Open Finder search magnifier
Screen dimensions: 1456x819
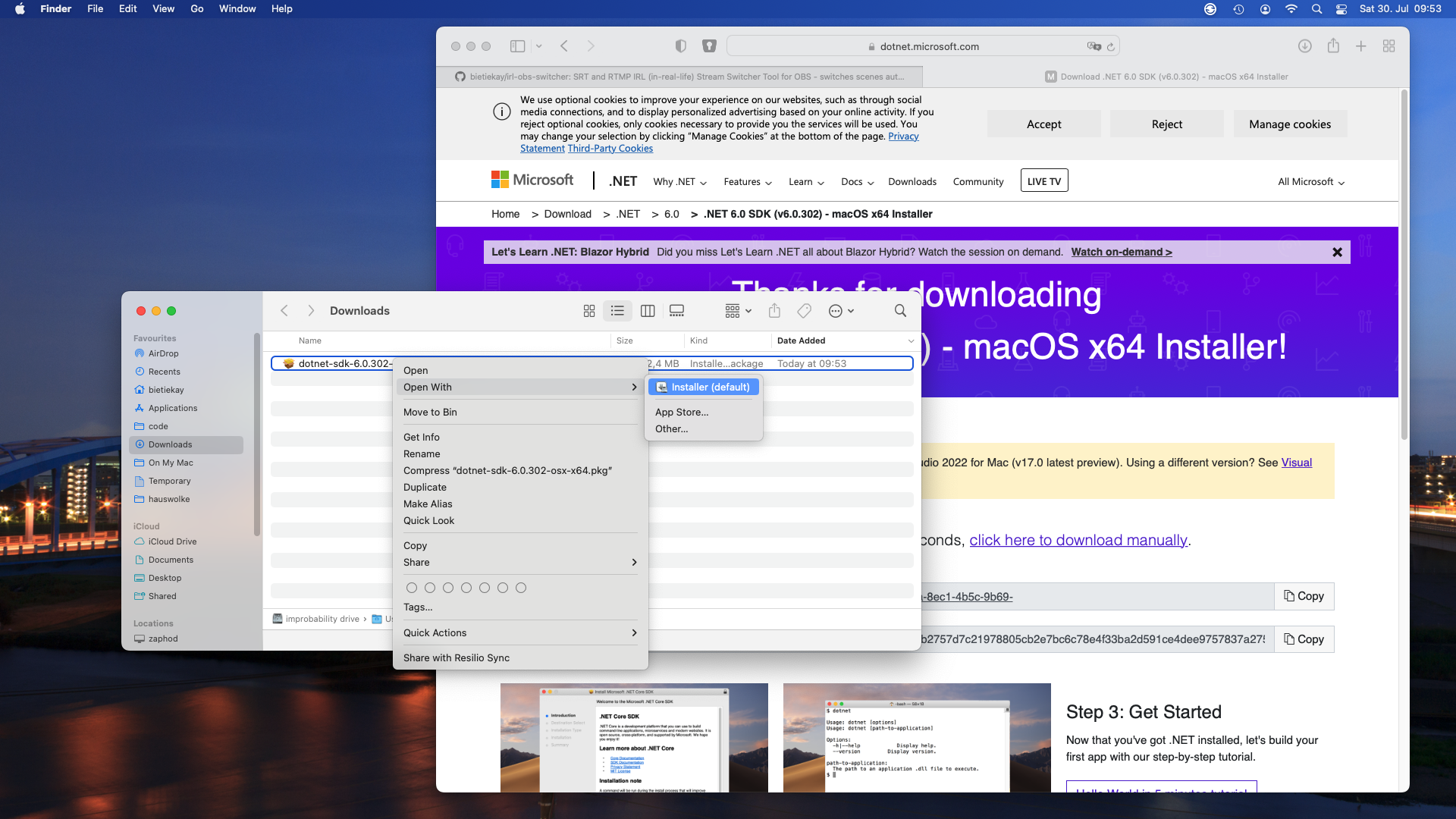click(900, 311)
